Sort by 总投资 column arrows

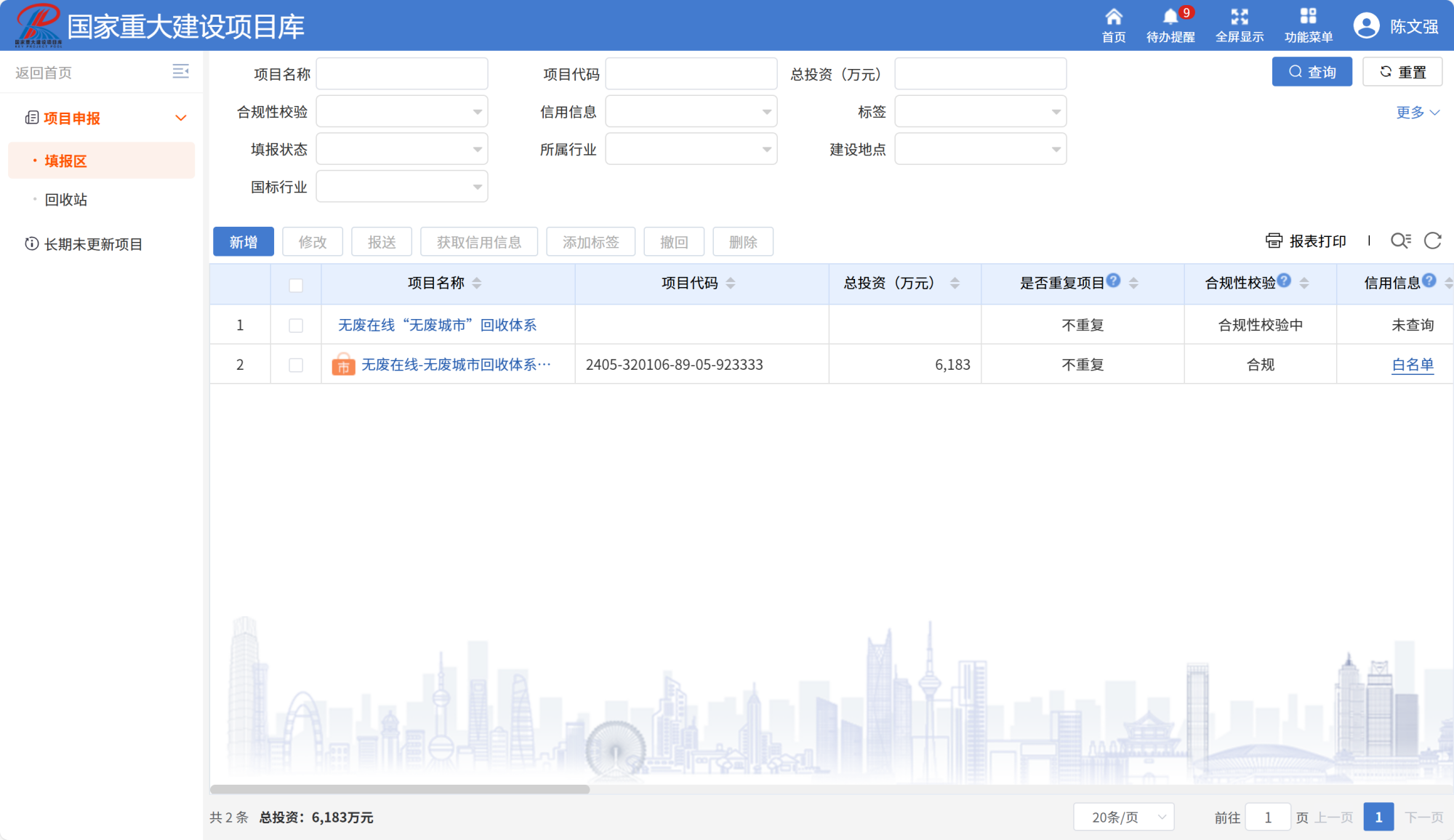pos(955,283)
